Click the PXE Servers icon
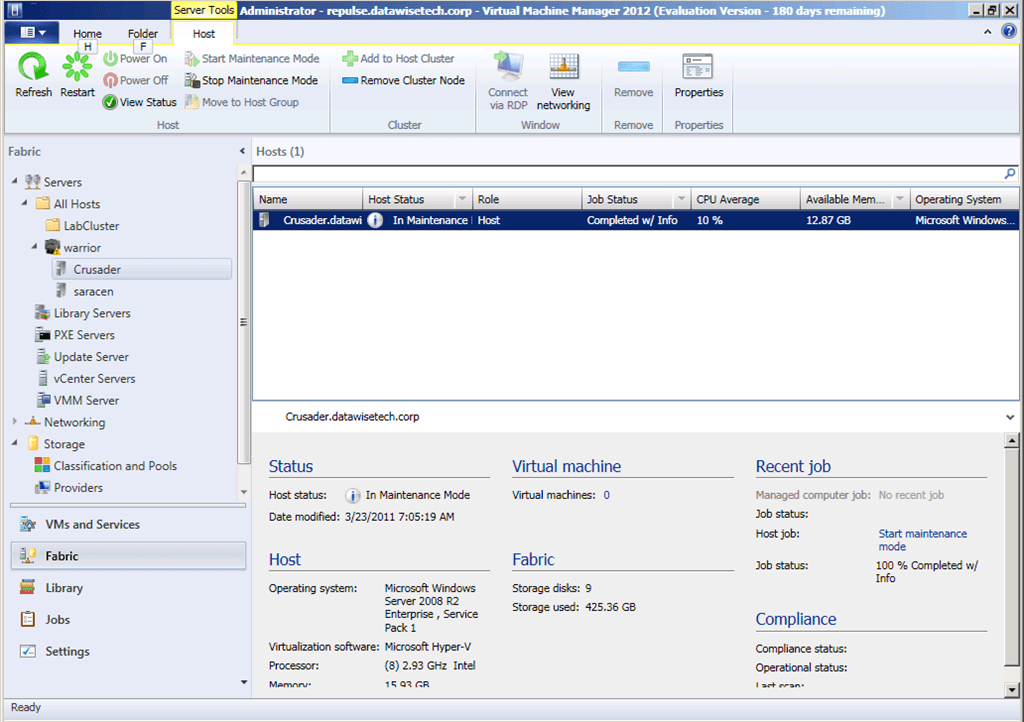Image resolution: width=1024 pixels, height=722 pixels. (42, 335)
